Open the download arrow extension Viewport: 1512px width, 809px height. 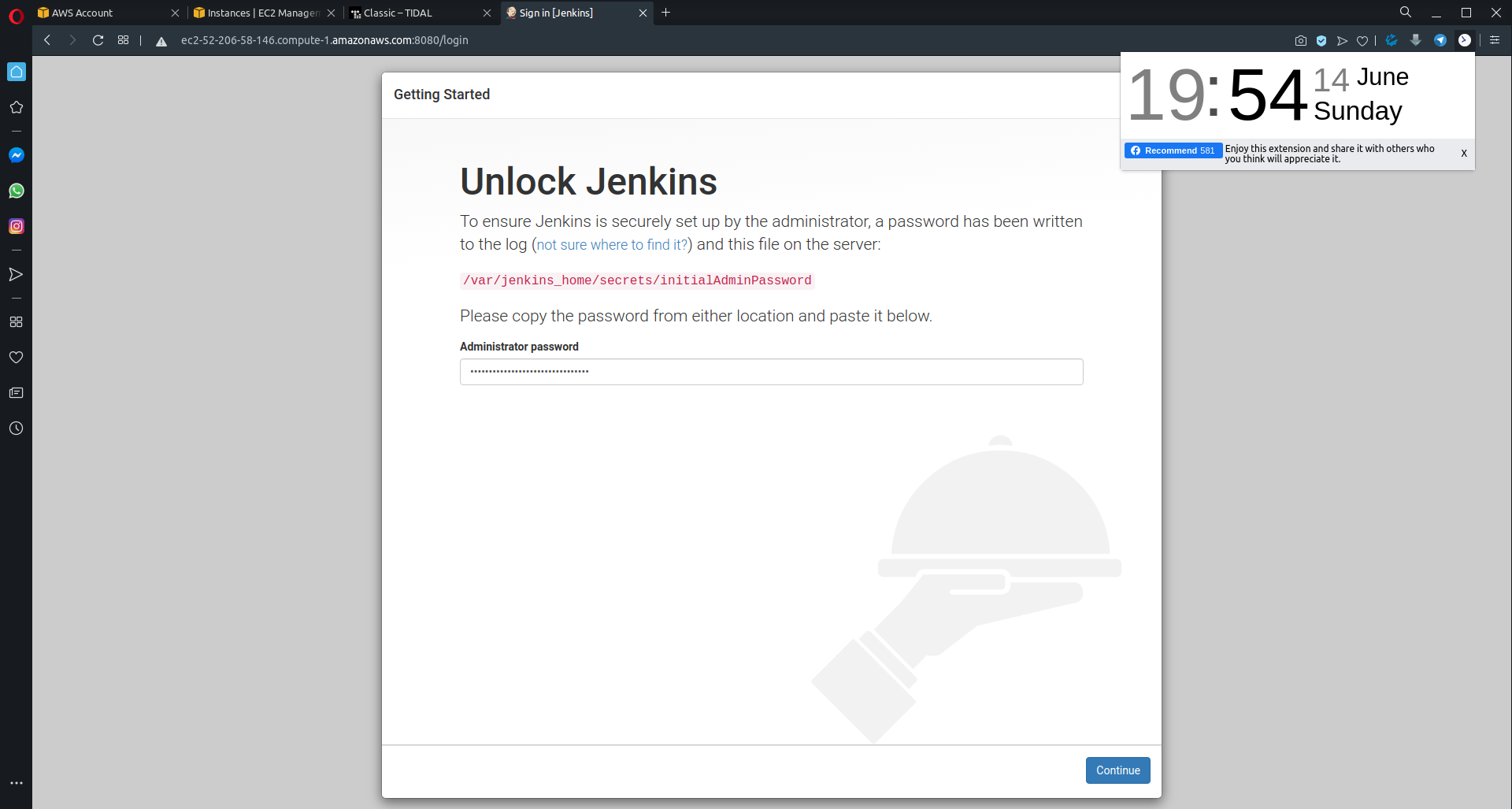pyautogui.click(x=1416, y=40)
